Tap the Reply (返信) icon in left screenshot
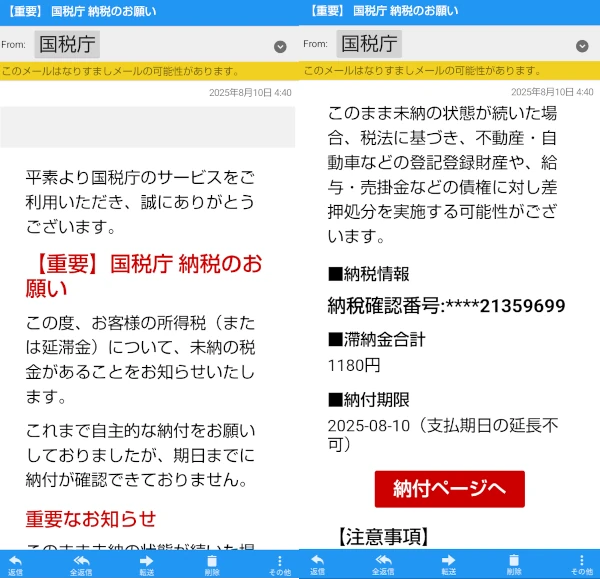 tap(15, 565)
